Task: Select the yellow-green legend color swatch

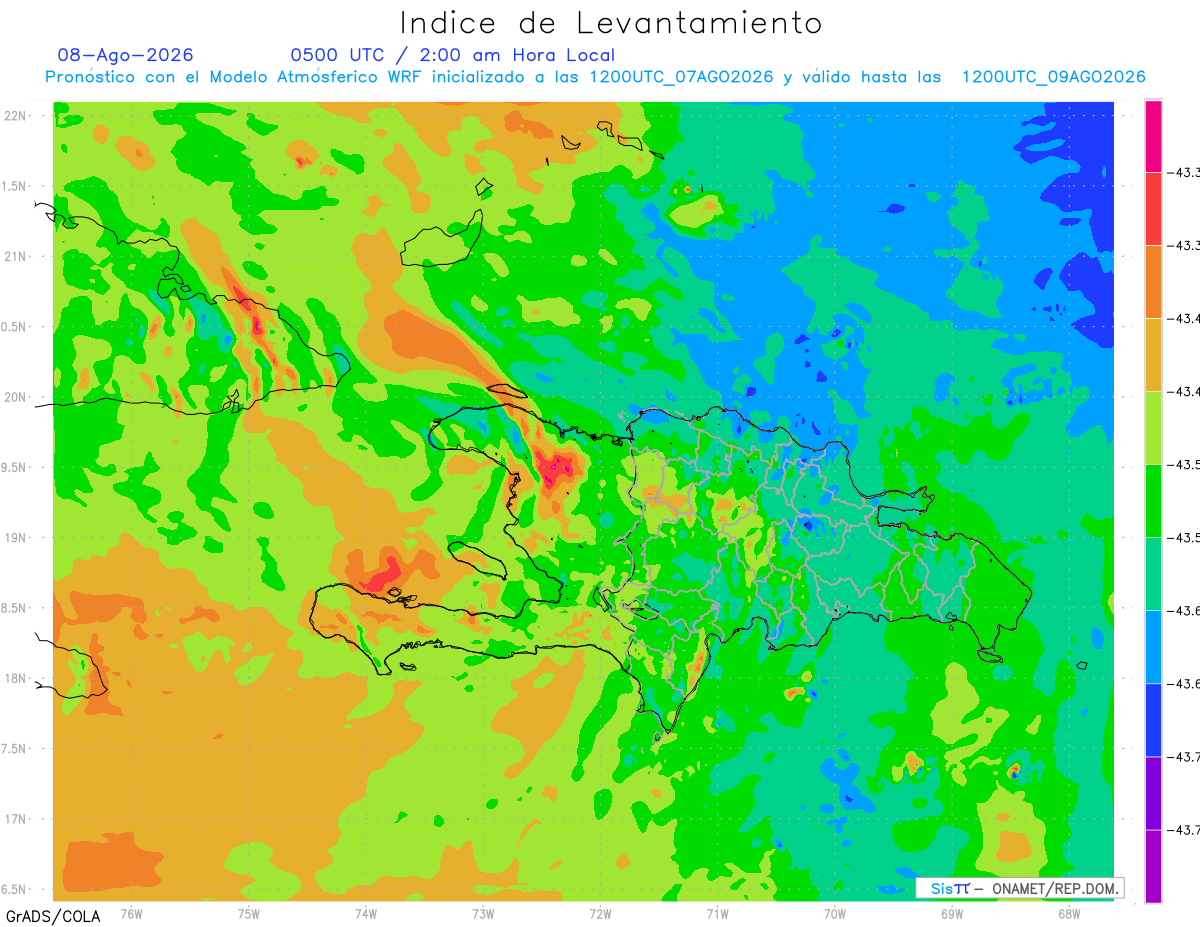Action: [1153, 428]
